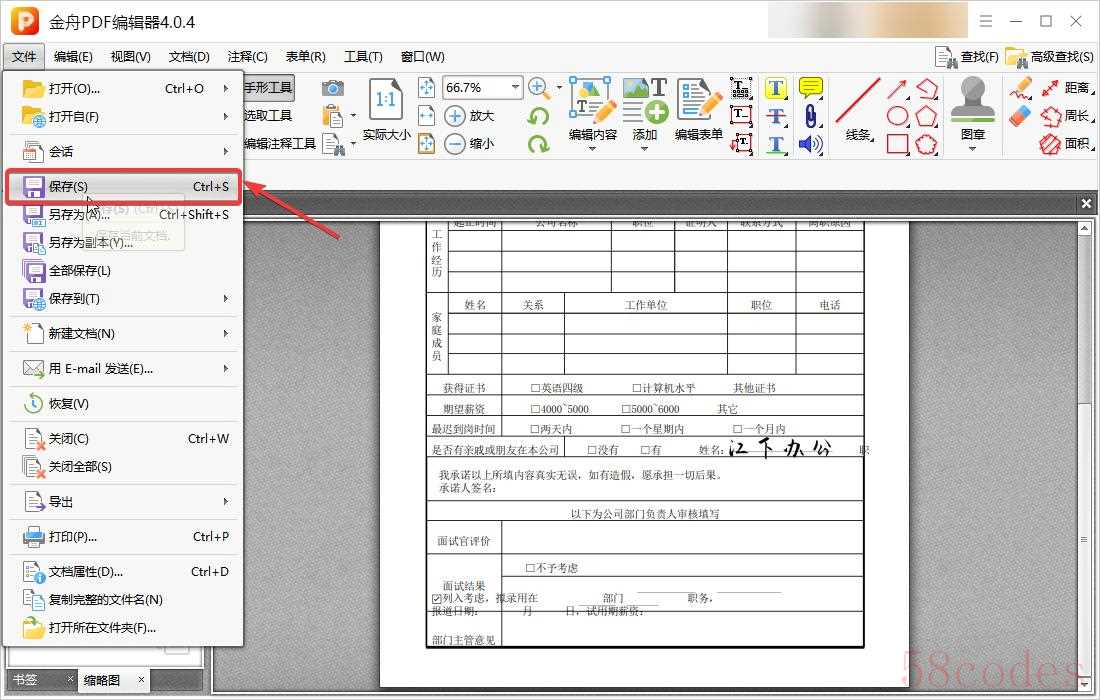1100x700 pixels.
Task: Click the eraser tool icon
Action: point(1019,116)
